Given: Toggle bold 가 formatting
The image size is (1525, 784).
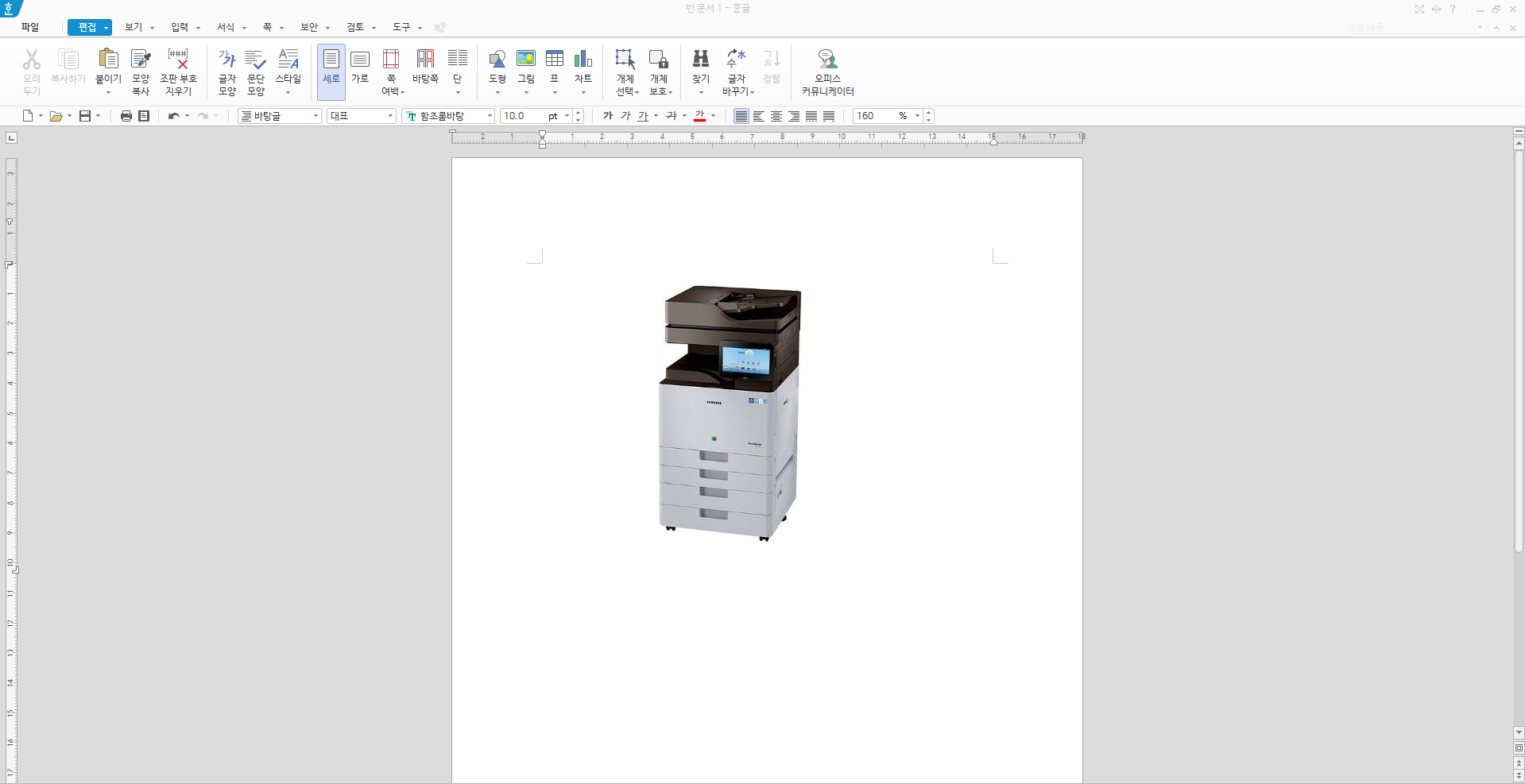Looking at the screenshot, I should pos(608,116).
